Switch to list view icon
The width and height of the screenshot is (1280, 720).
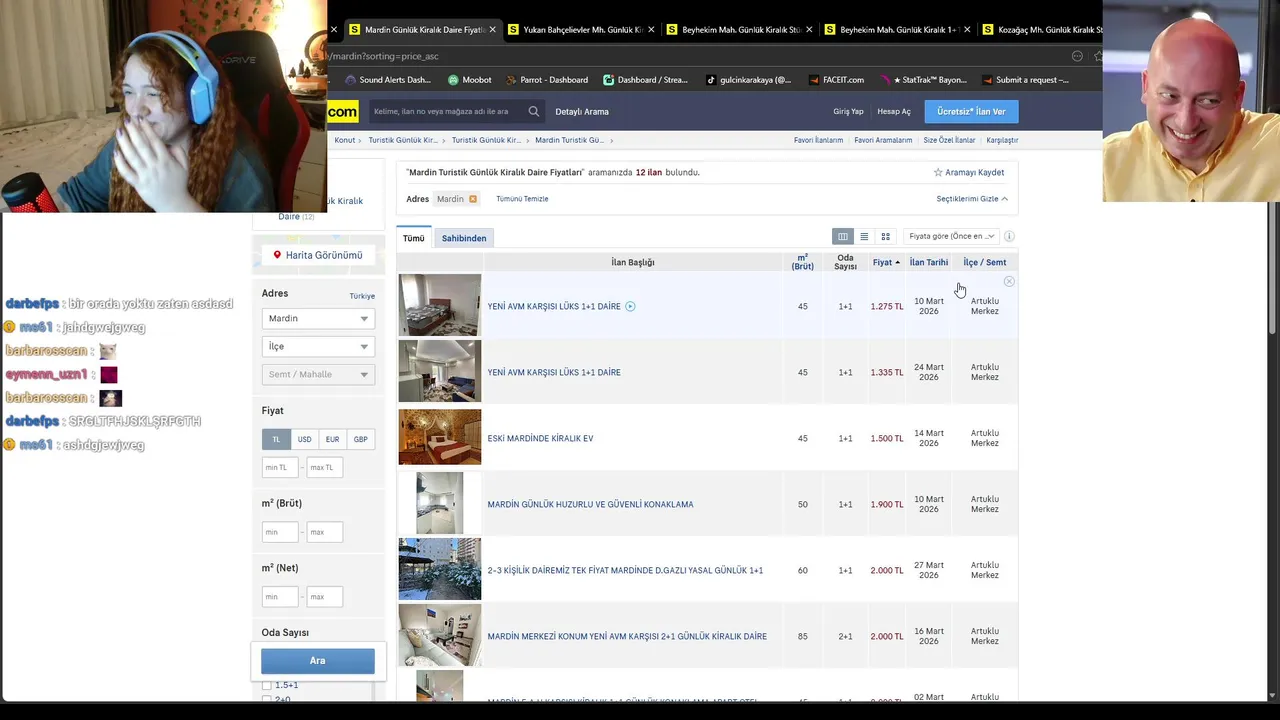tap(864, 237)
